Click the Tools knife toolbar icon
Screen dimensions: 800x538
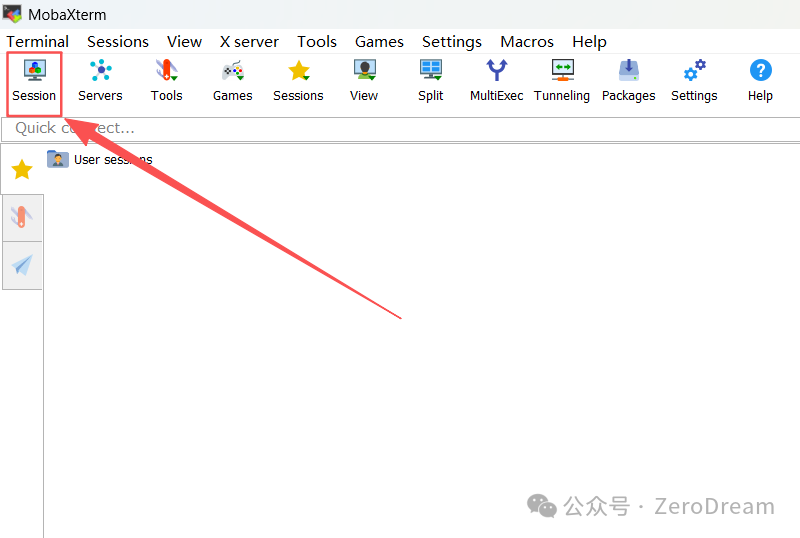(x=167, y=82)
